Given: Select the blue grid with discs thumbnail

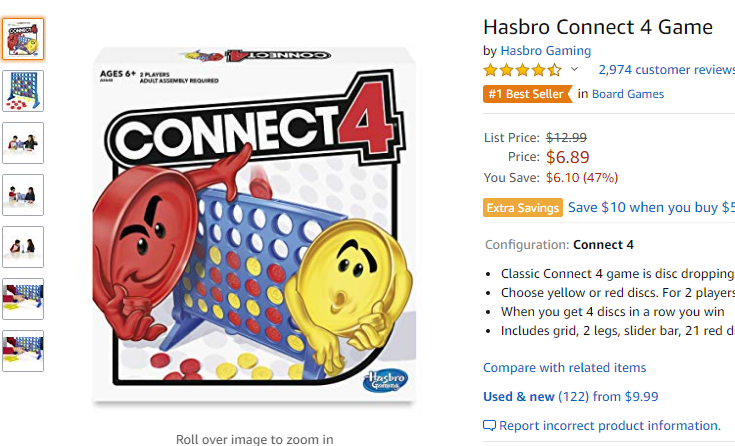Looking at the screenshot, I should 23,91.
